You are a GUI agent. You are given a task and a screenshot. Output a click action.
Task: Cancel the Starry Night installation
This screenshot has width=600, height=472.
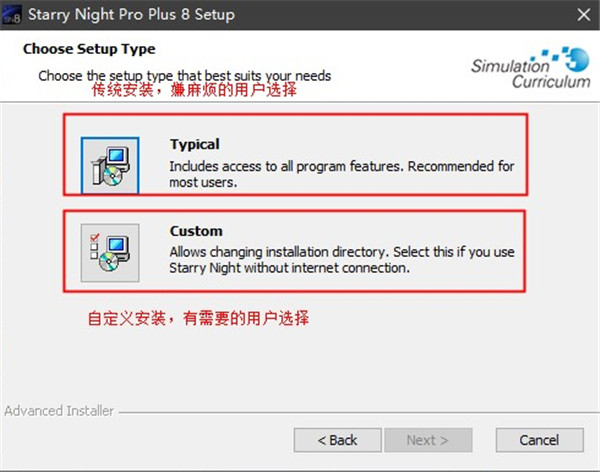[540, 440]
